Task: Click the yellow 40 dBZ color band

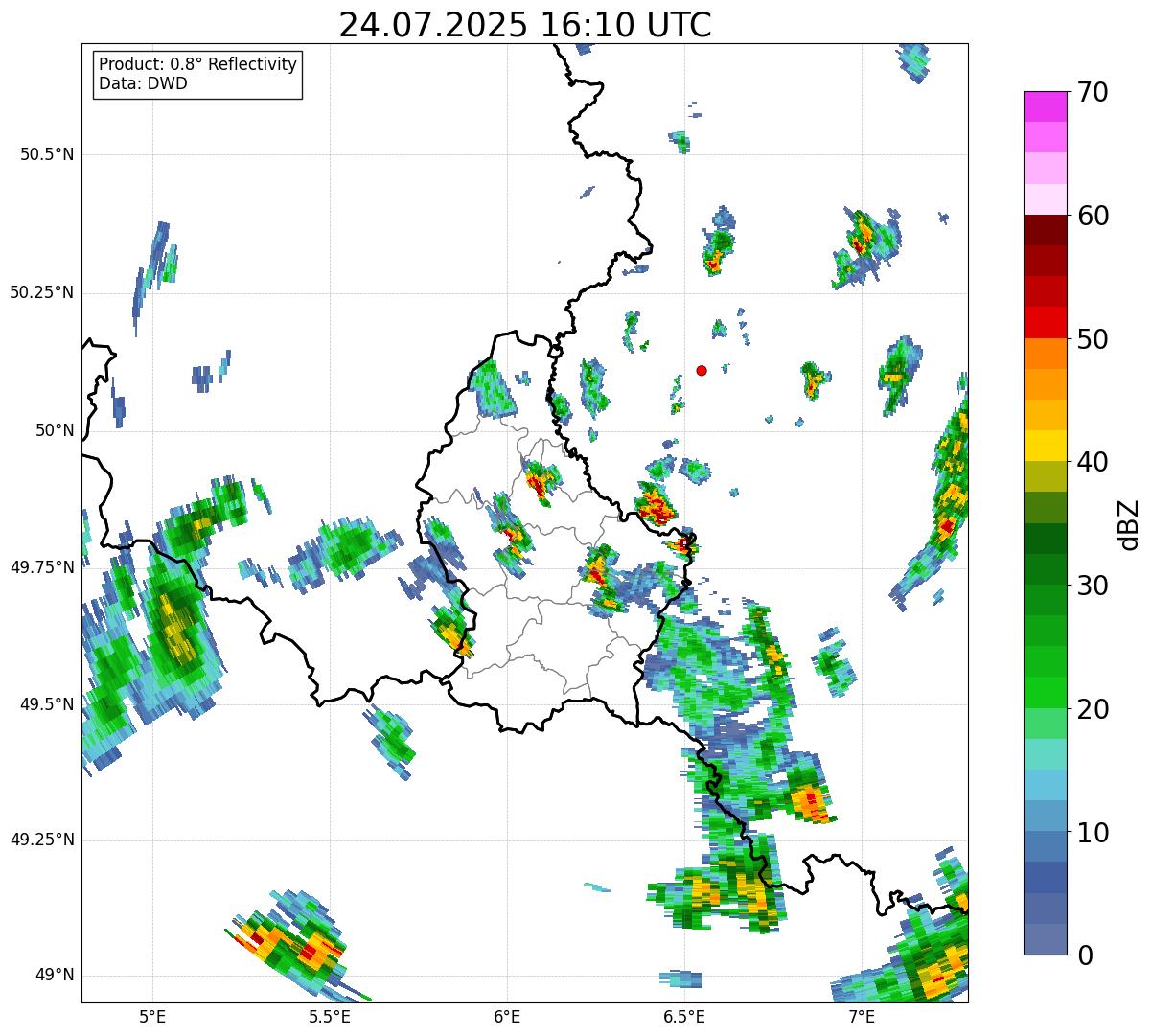Action: 1045,446
